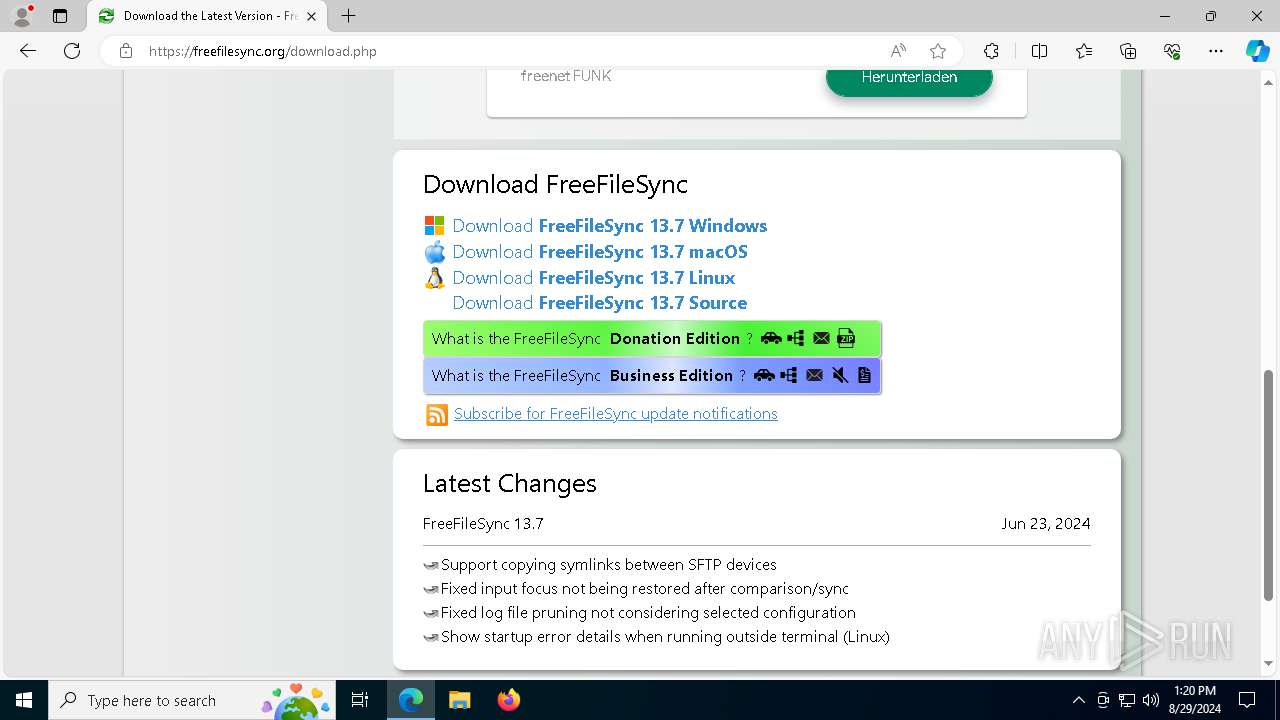Click the orange RSS feed icon
This screenshot has width=1280, height=720.
click(x=437, y=415)
